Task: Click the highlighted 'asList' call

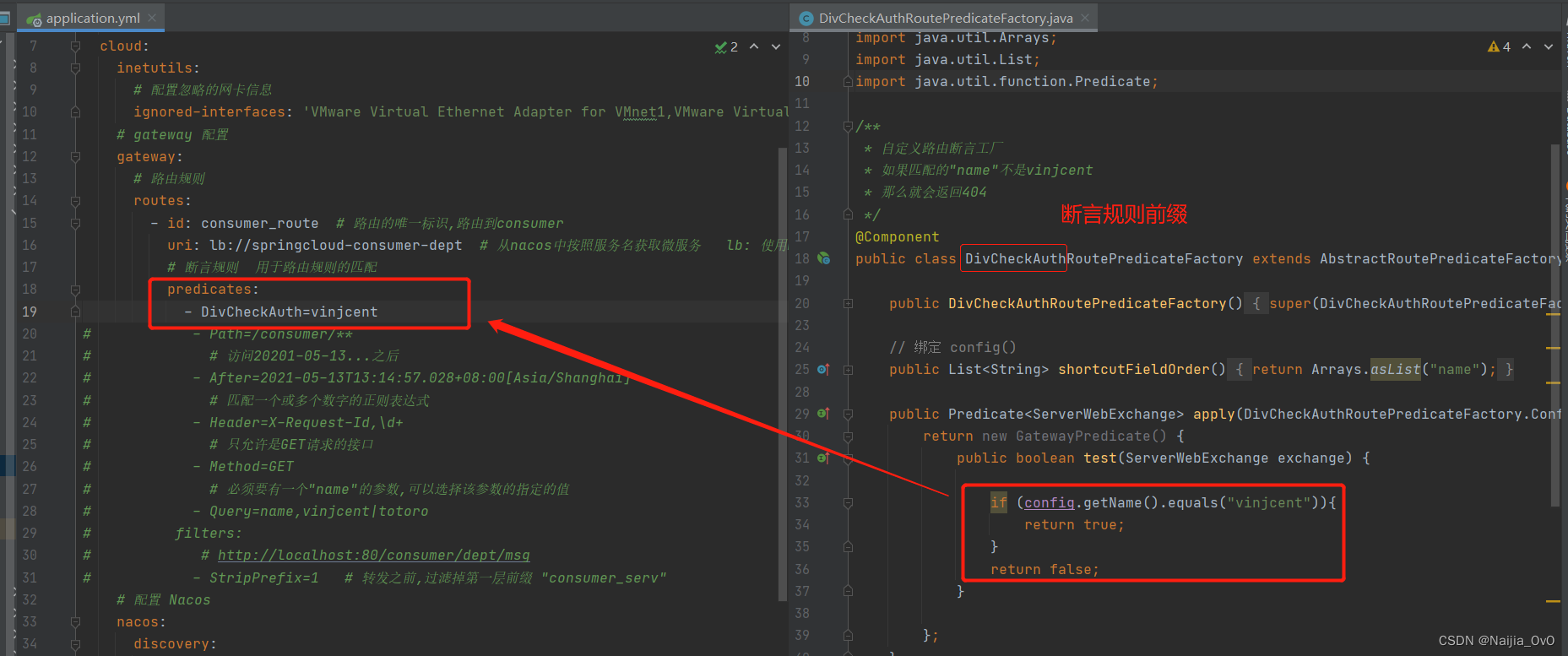Action: click(x=1395, y=369)
